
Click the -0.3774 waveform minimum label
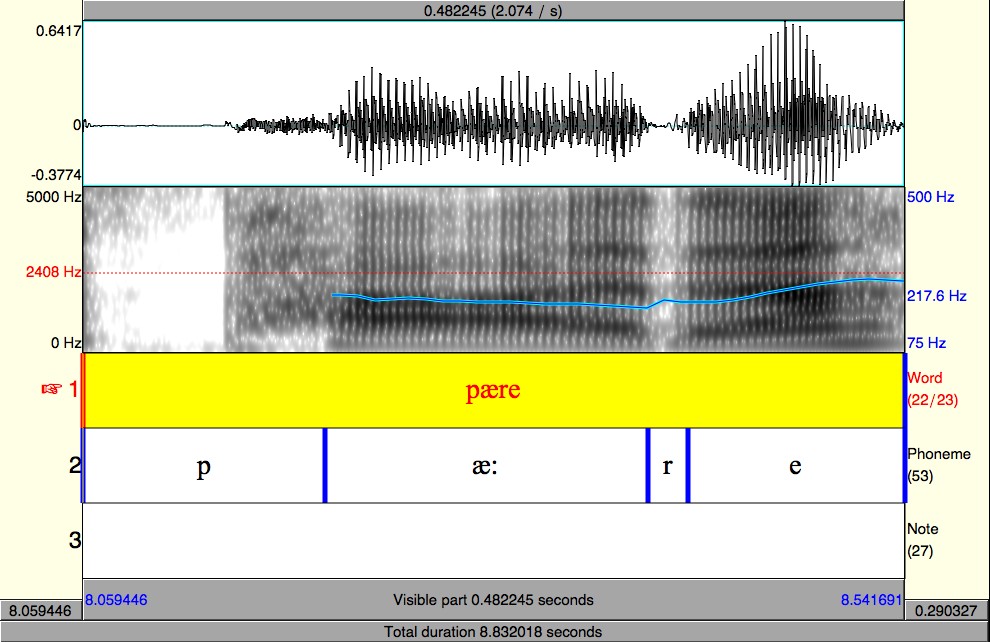pyautogui.click(x=56, y=174)
